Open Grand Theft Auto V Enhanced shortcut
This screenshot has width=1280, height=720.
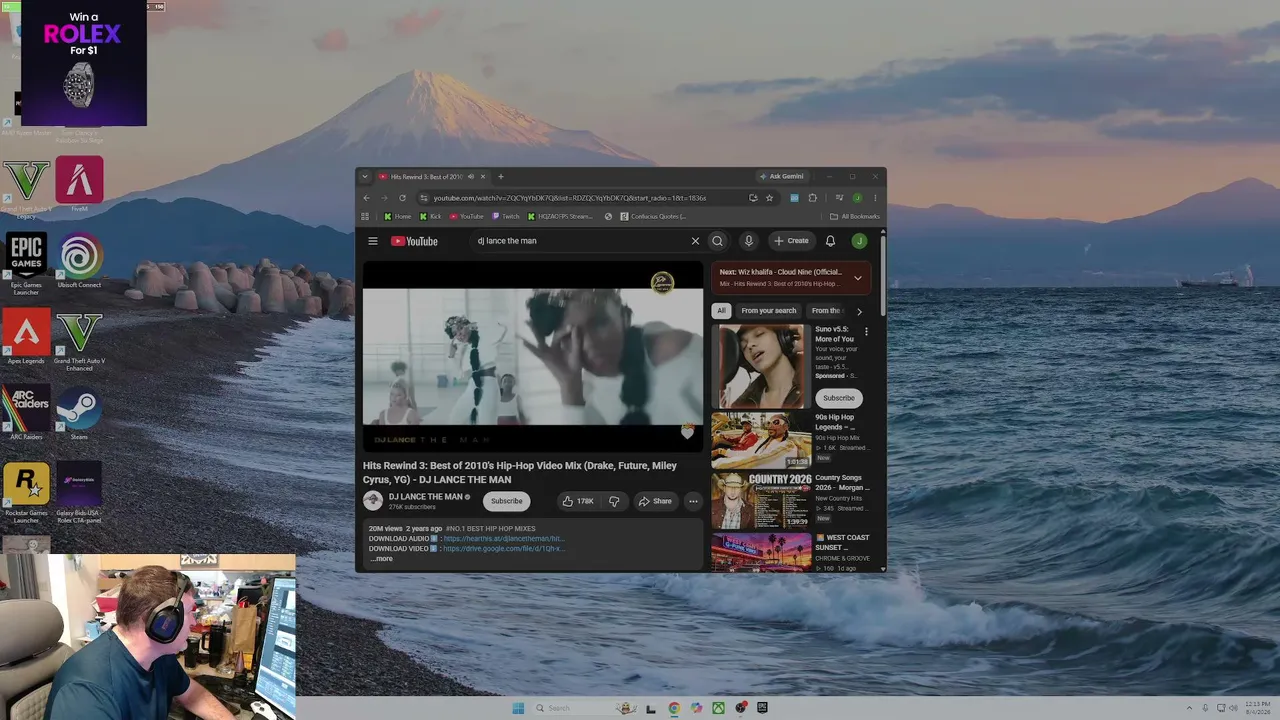(79, 340)
